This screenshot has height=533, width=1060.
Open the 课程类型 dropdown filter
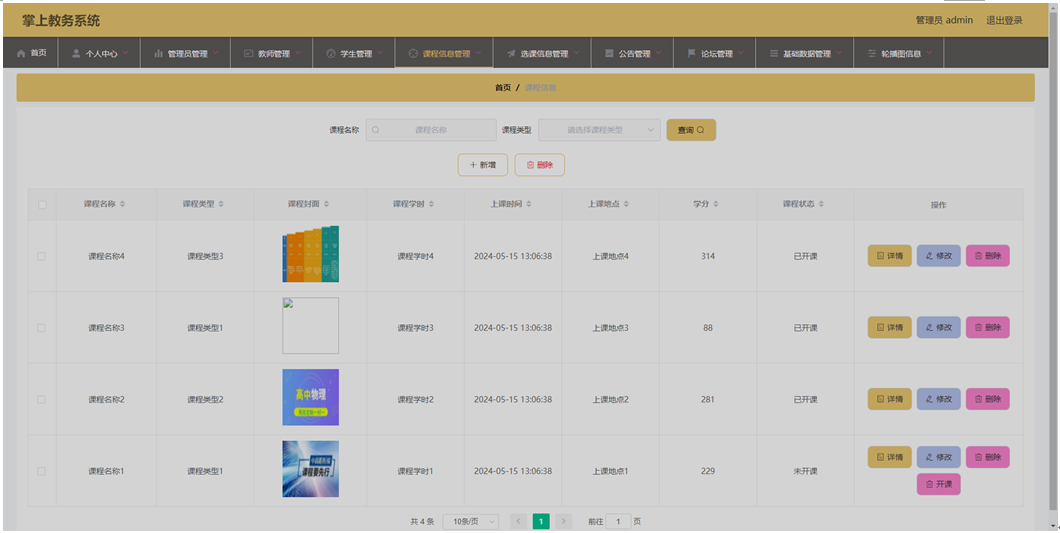tap(599, 130)
